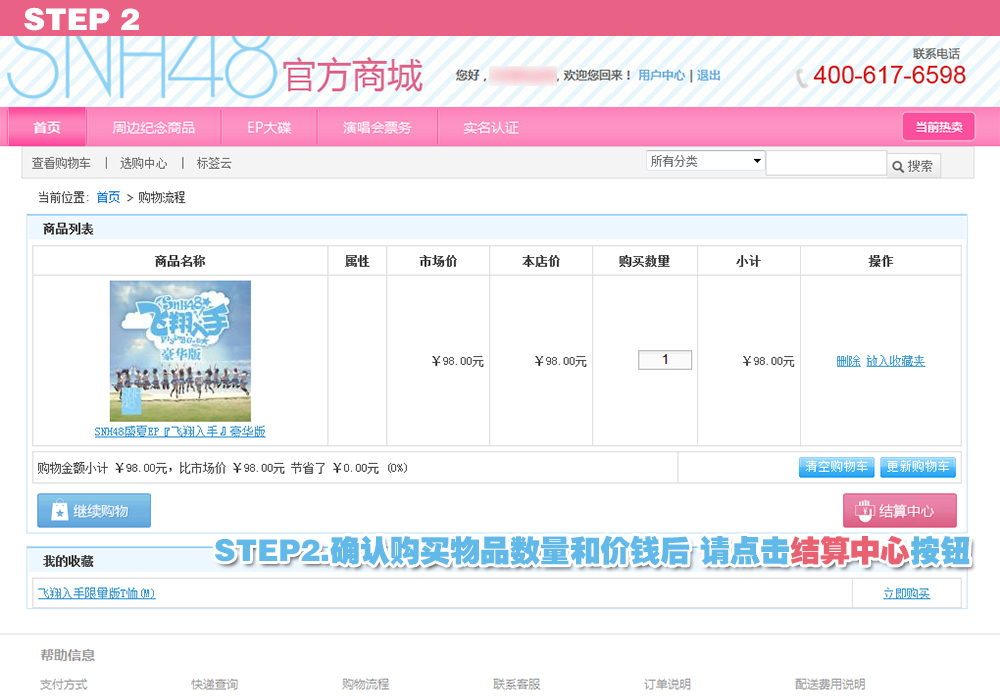Click the 我的收藏 section title
The height and width of the screenshot is (696, 1000).
[68, 561]
